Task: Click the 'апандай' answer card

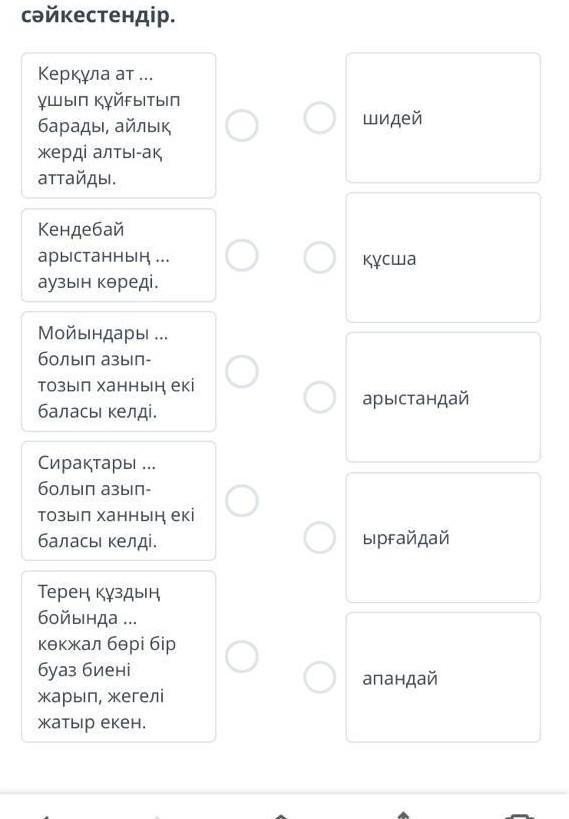Action: point(443,677)
